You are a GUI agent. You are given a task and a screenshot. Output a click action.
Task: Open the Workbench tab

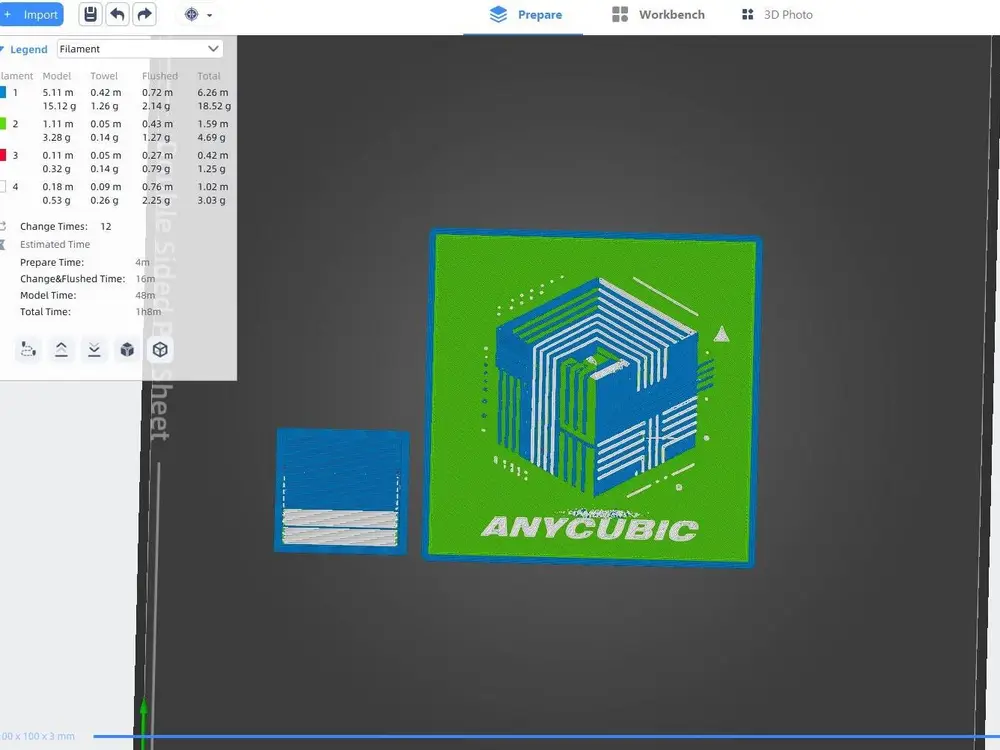click(x=658, y=15)
